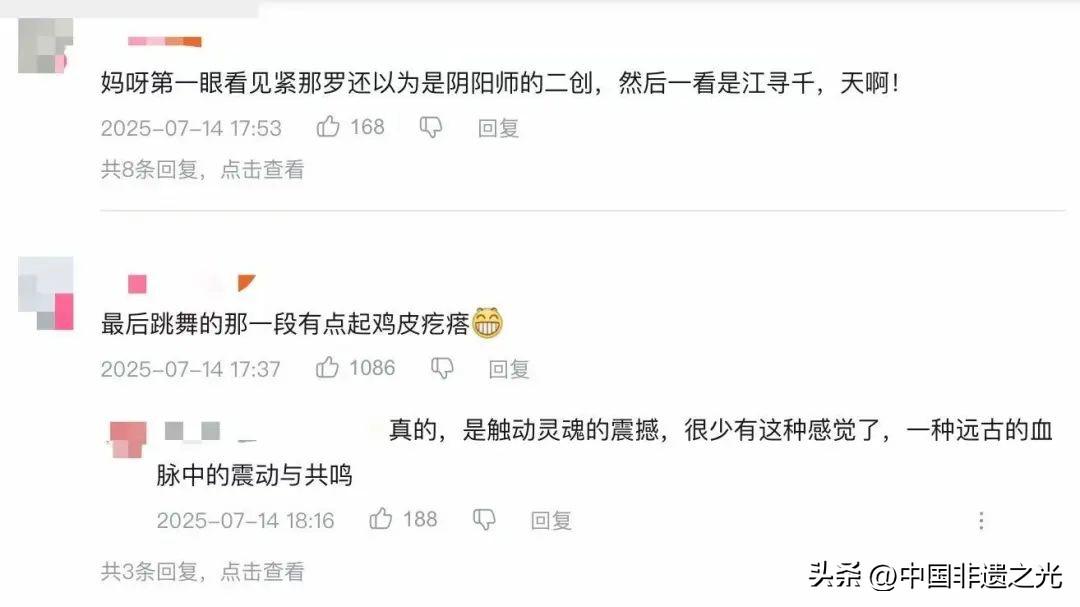Reply to the 触动灵魂 comment via 回复
The width and height of the screenshot is (1080, 607).
[x=551, y=520]
